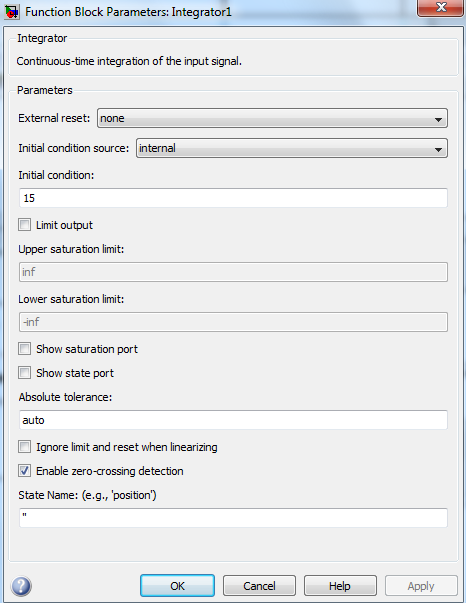The height and width of the screenshot is (603, 466).
Task: Click the Lower saturation limit field
Action: point(233,322)
